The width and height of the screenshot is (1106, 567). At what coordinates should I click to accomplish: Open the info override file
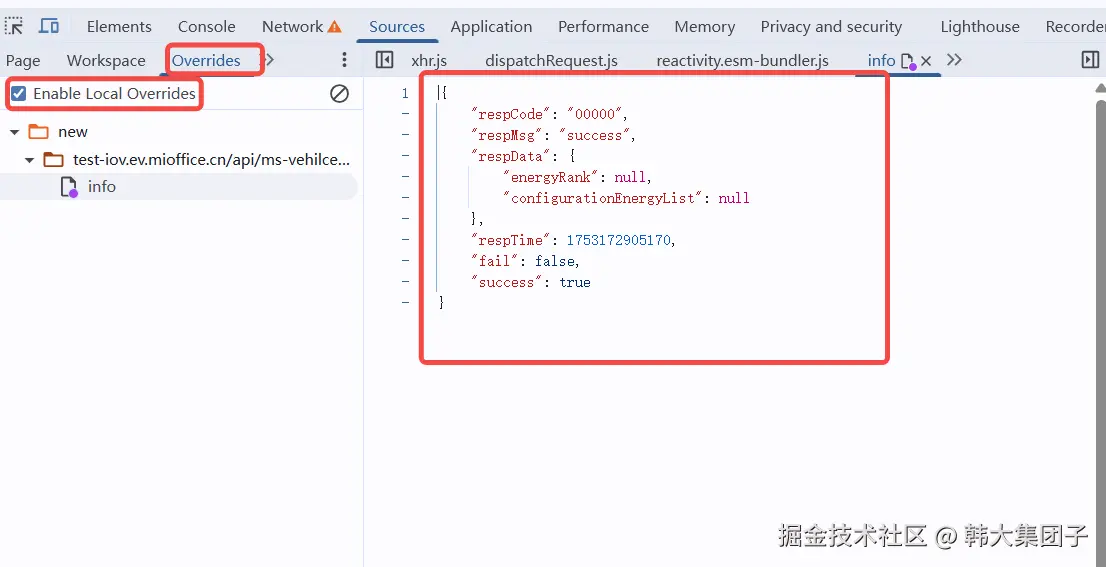[x=102, y=186]
